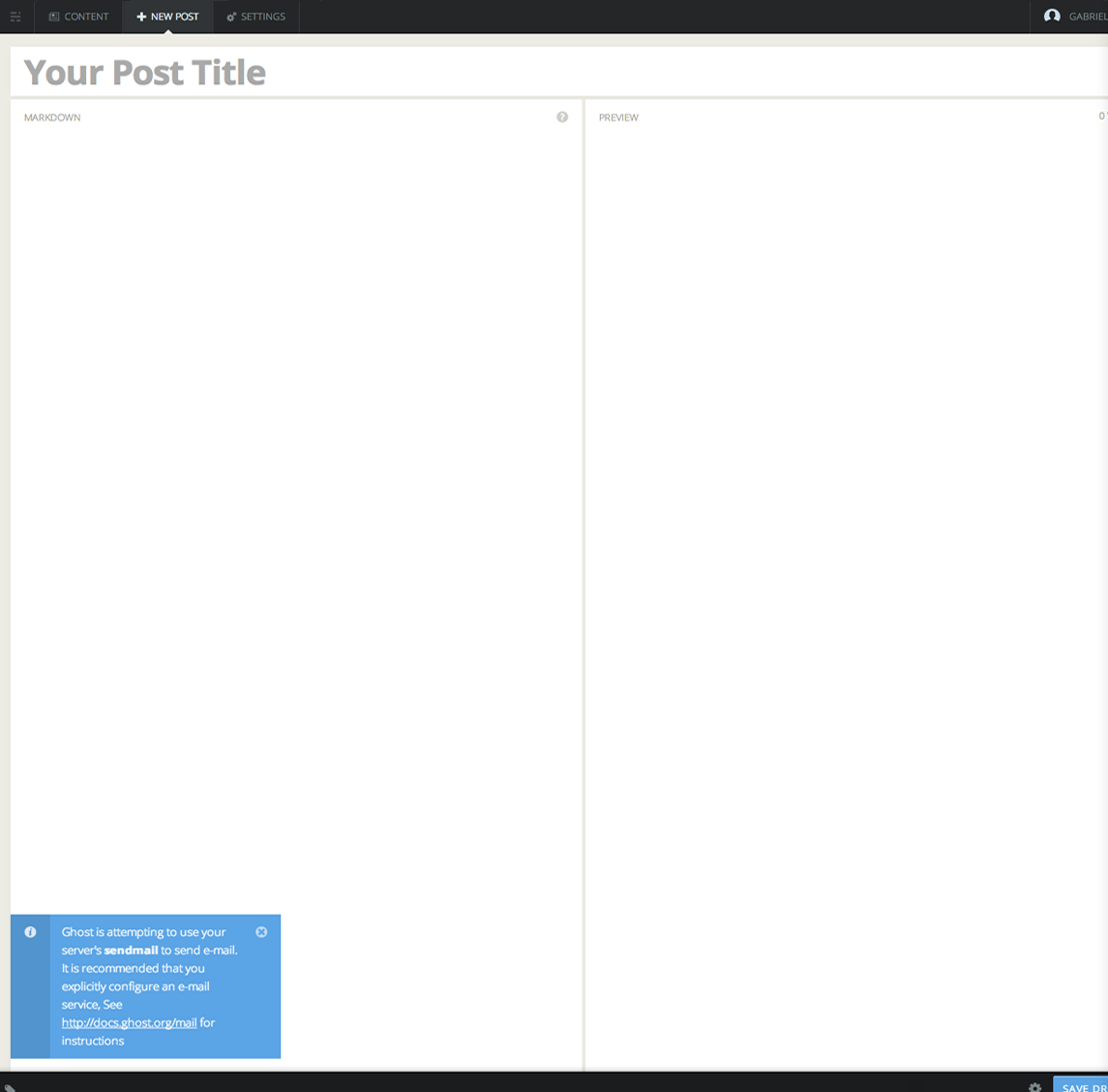Click the tag icon in bottom bar
The width and height of the screenshot is (1108, 1092).
(x=10, y=1088)
